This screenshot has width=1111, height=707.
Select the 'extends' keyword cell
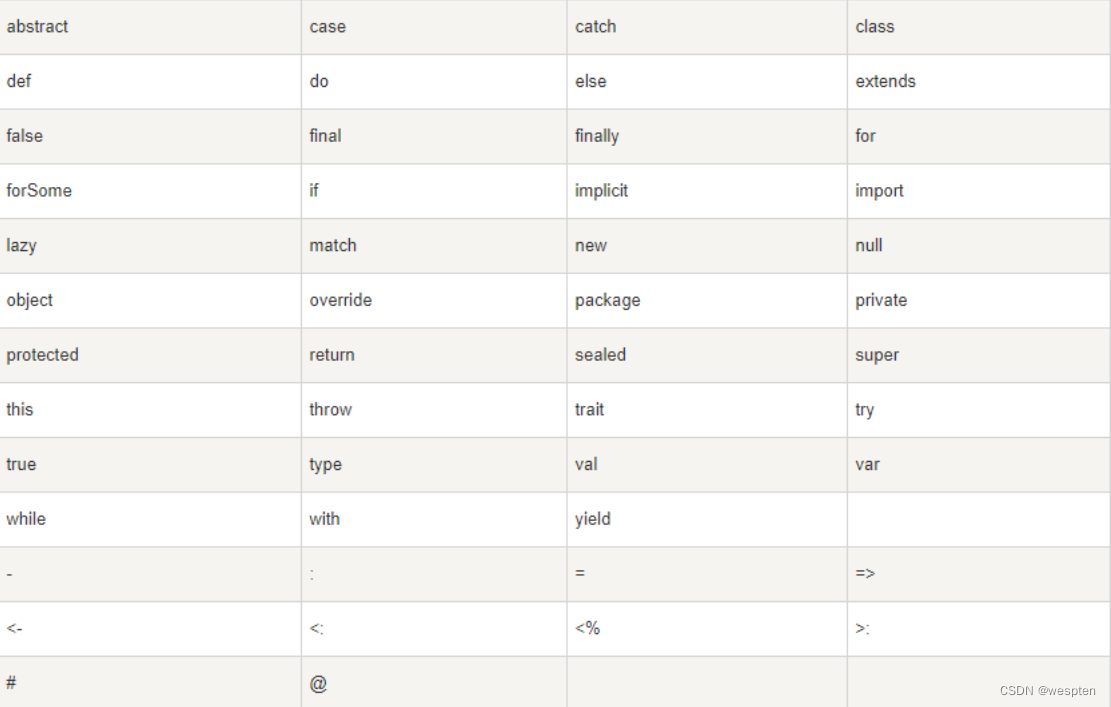click(x=885, y=82)
